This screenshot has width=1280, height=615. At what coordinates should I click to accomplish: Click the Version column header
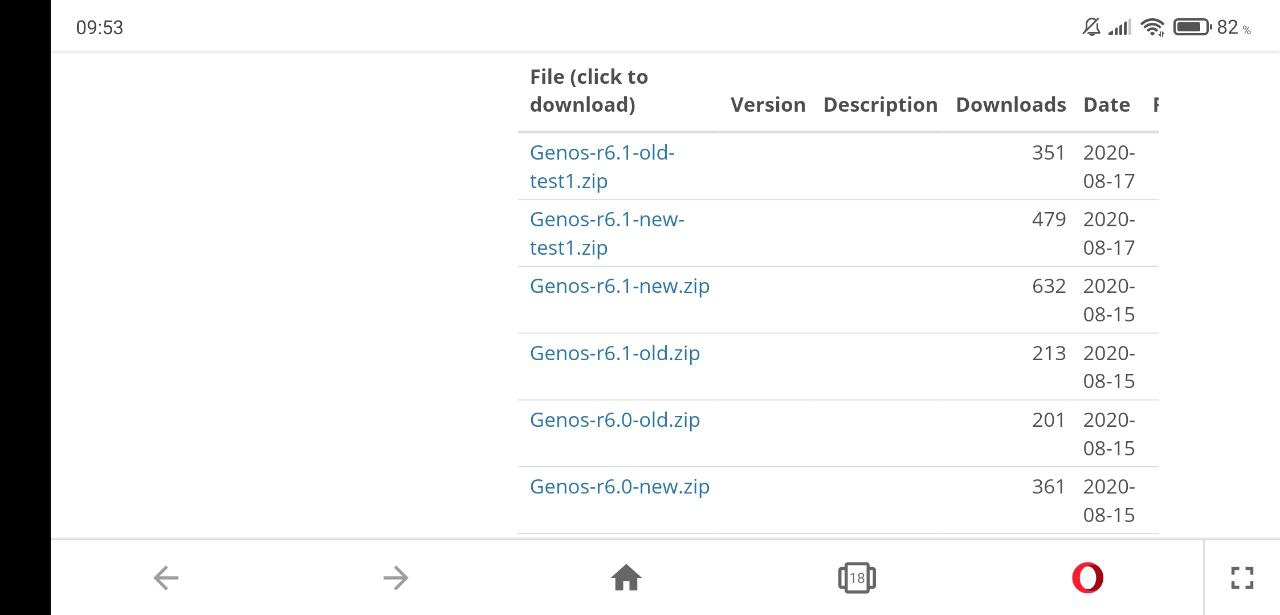(768, 105)
